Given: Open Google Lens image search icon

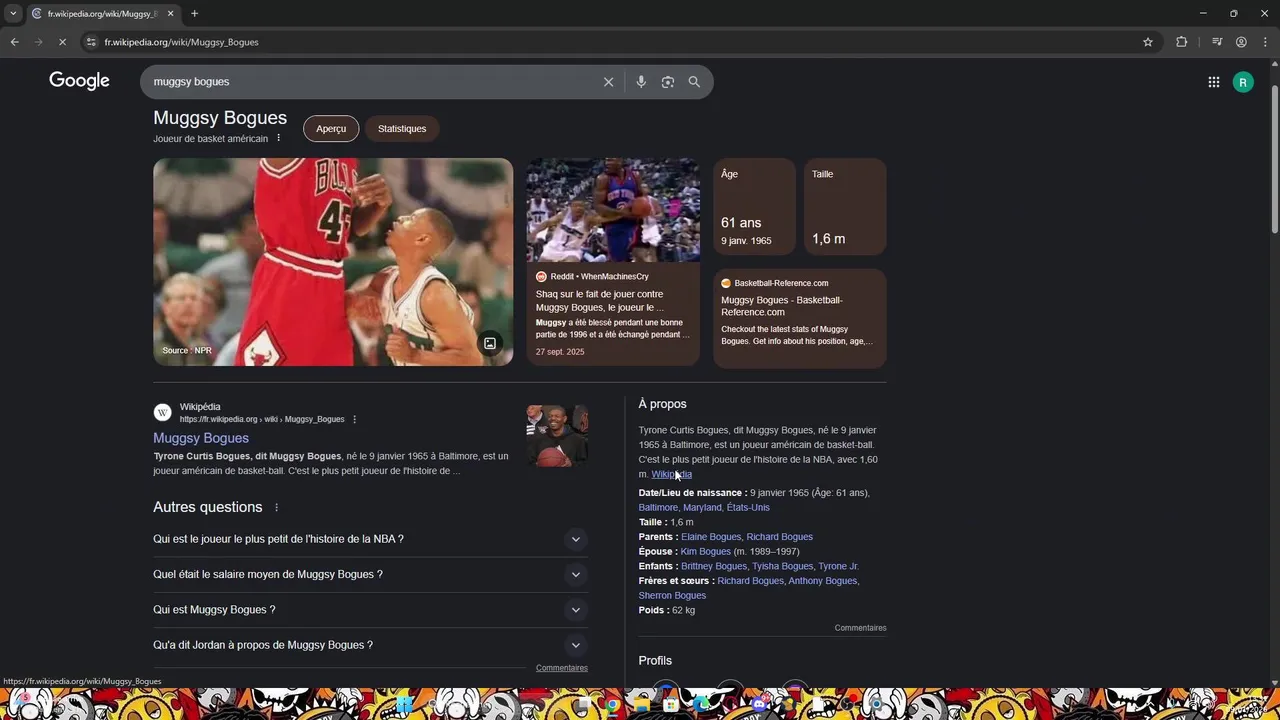Looking at the screenshot, I should (668, 82).
